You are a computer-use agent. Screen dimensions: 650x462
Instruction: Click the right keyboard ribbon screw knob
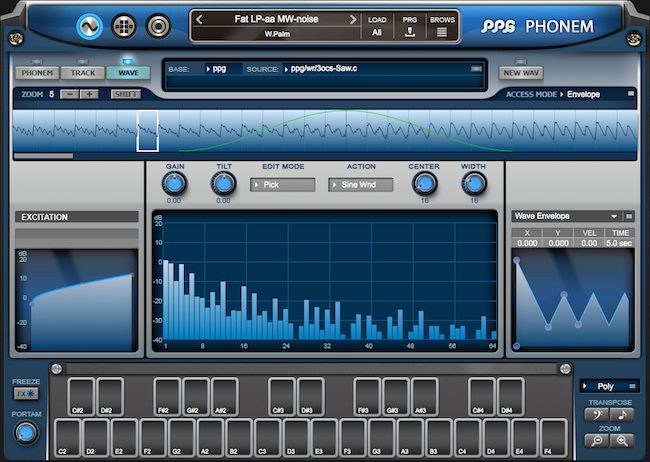[x=565, y=369]
